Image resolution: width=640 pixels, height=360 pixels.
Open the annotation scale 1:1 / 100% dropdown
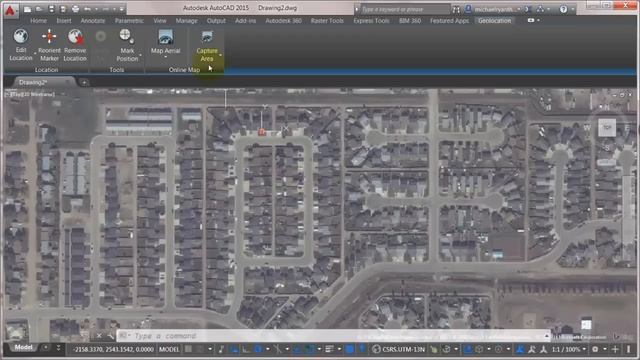[569, 349]
